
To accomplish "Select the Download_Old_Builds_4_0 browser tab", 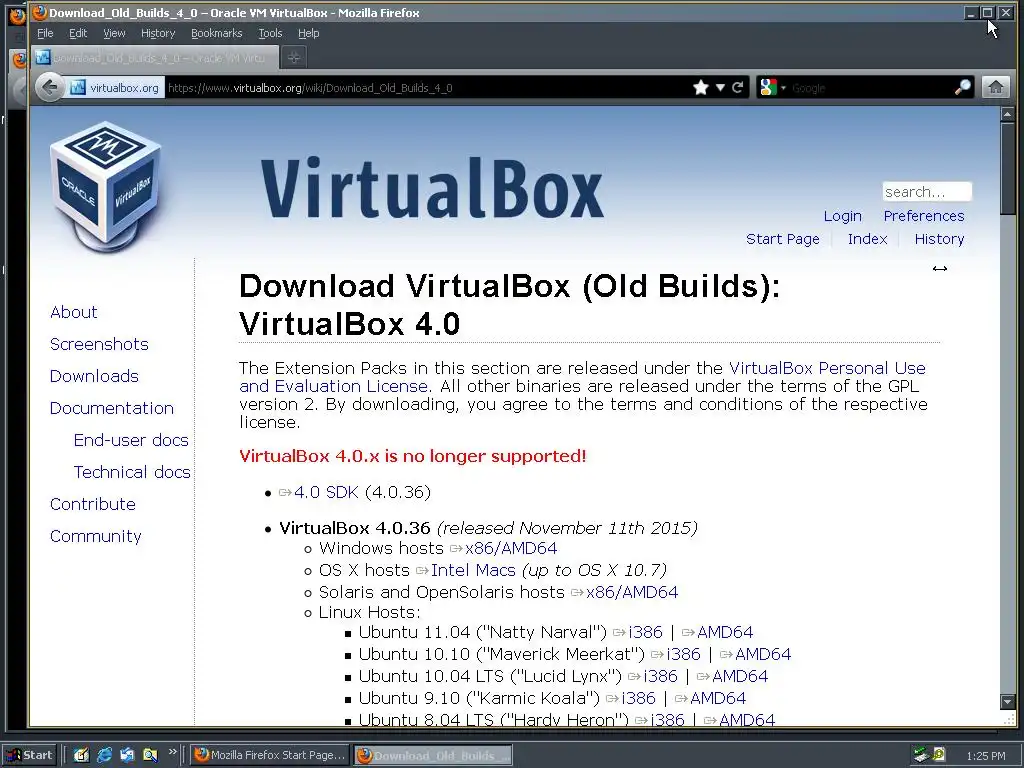I will [x=154, y=57].
